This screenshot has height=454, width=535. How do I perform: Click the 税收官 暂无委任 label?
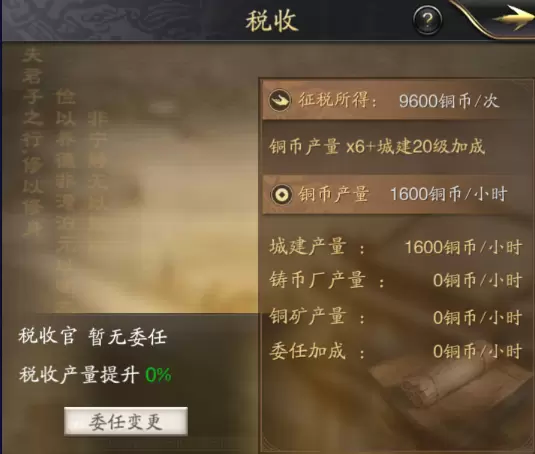(92, 337)
